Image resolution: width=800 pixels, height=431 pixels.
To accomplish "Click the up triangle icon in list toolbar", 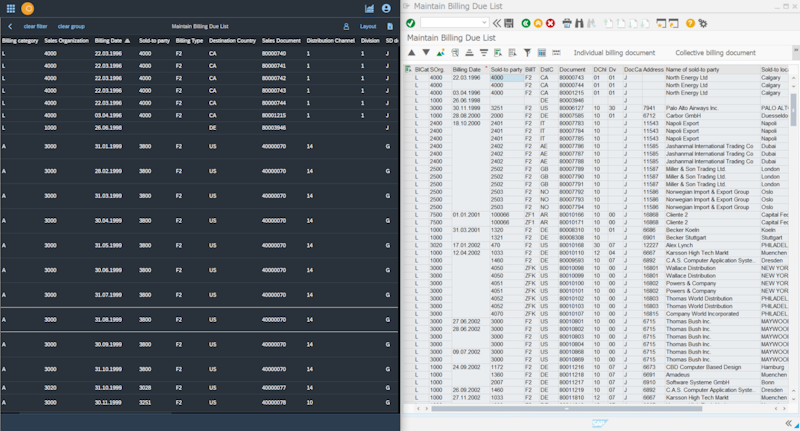I will pos(412,53).
